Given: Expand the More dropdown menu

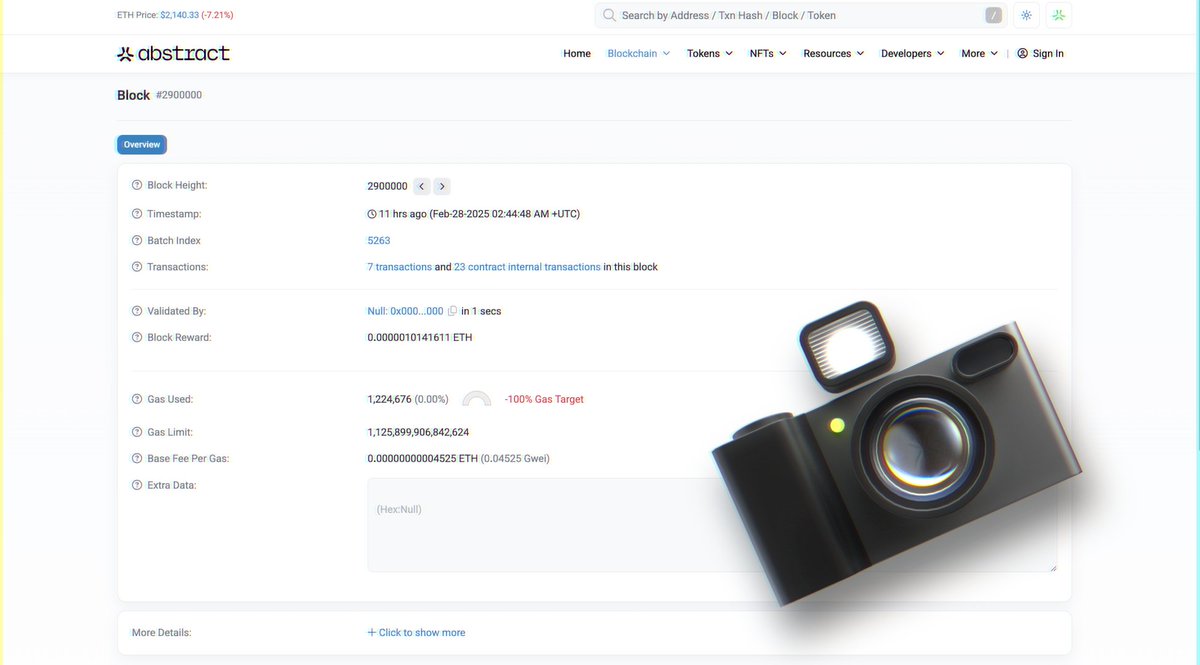Looking at the screenshot, I should pyautogui.click(x=980, y=53).
